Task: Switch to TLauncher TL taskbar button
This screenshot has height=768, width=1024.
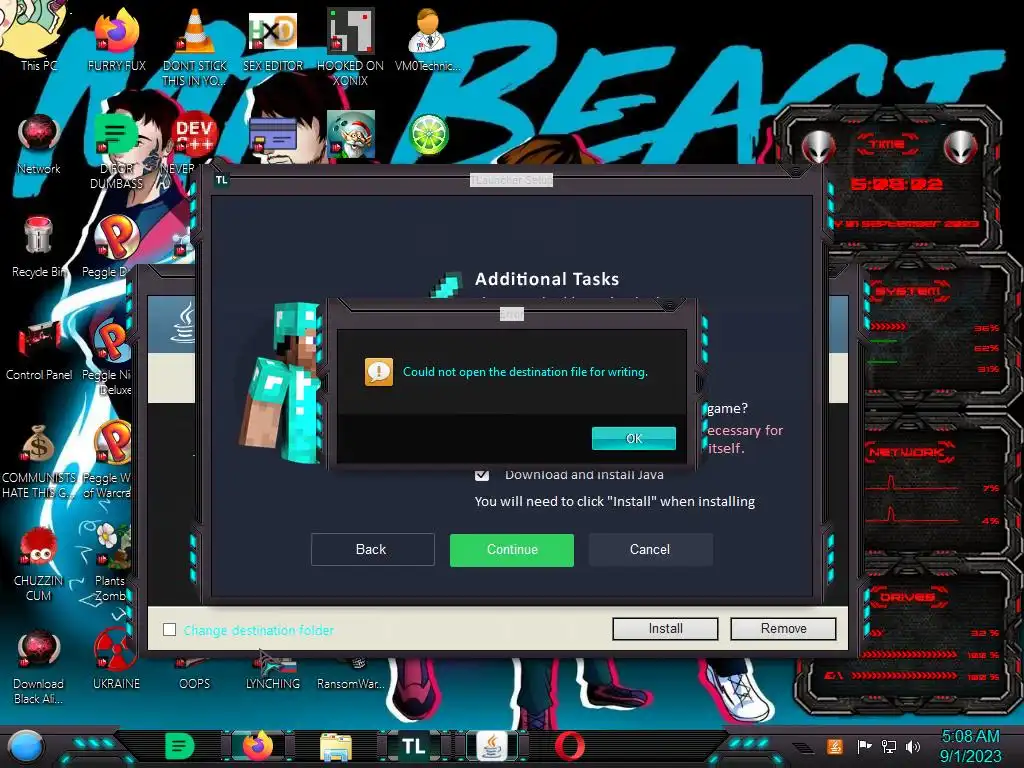Action: [413, 746]
